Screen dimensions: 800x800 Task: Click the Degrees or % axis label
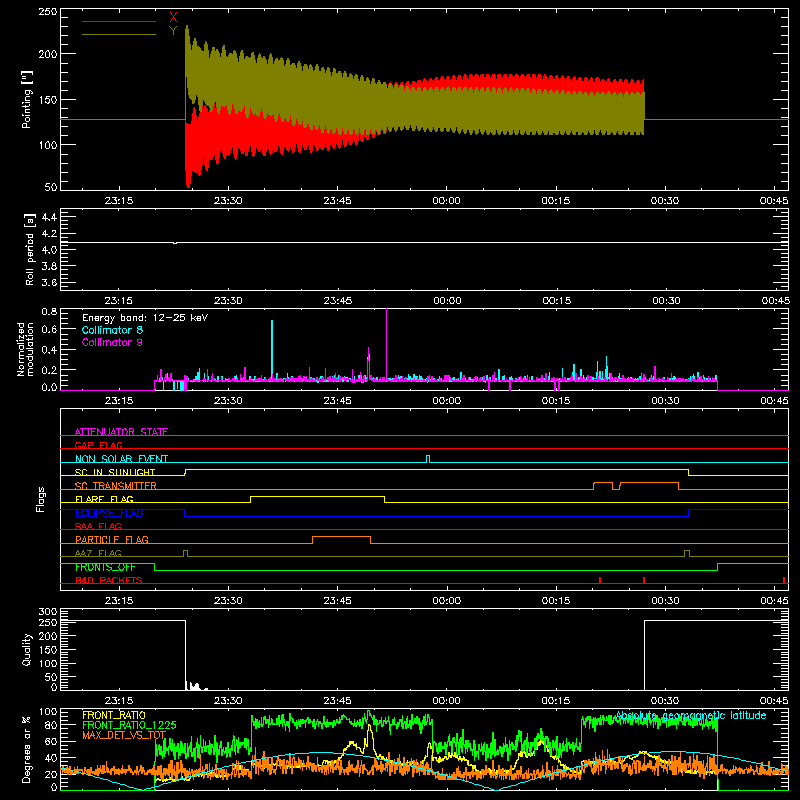(27, 749)
